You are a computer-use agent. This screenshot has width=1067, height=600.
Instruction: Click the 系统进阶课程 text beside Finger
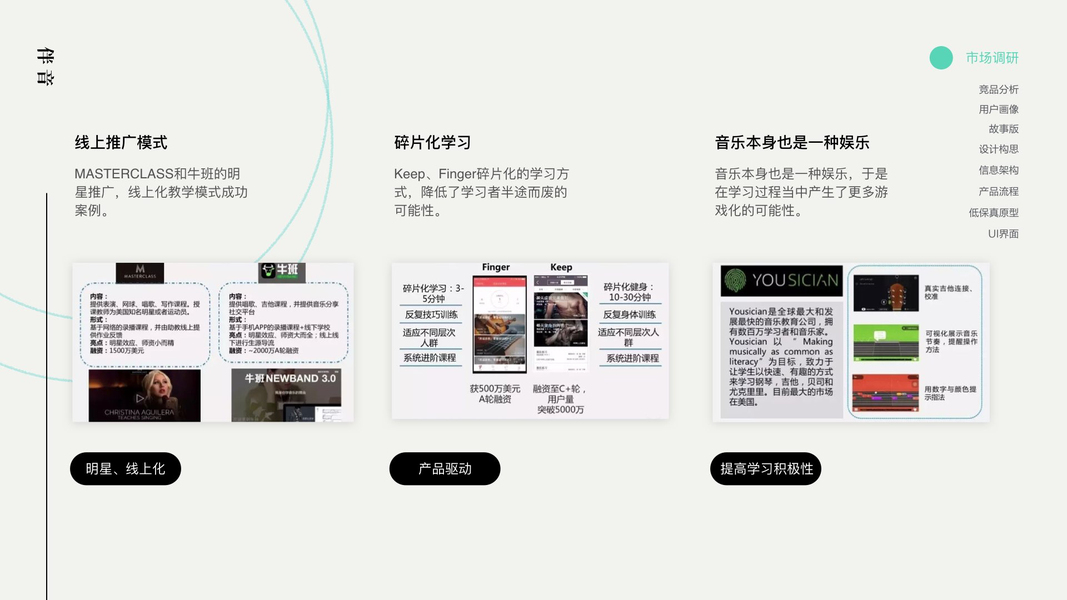[429, 358]
